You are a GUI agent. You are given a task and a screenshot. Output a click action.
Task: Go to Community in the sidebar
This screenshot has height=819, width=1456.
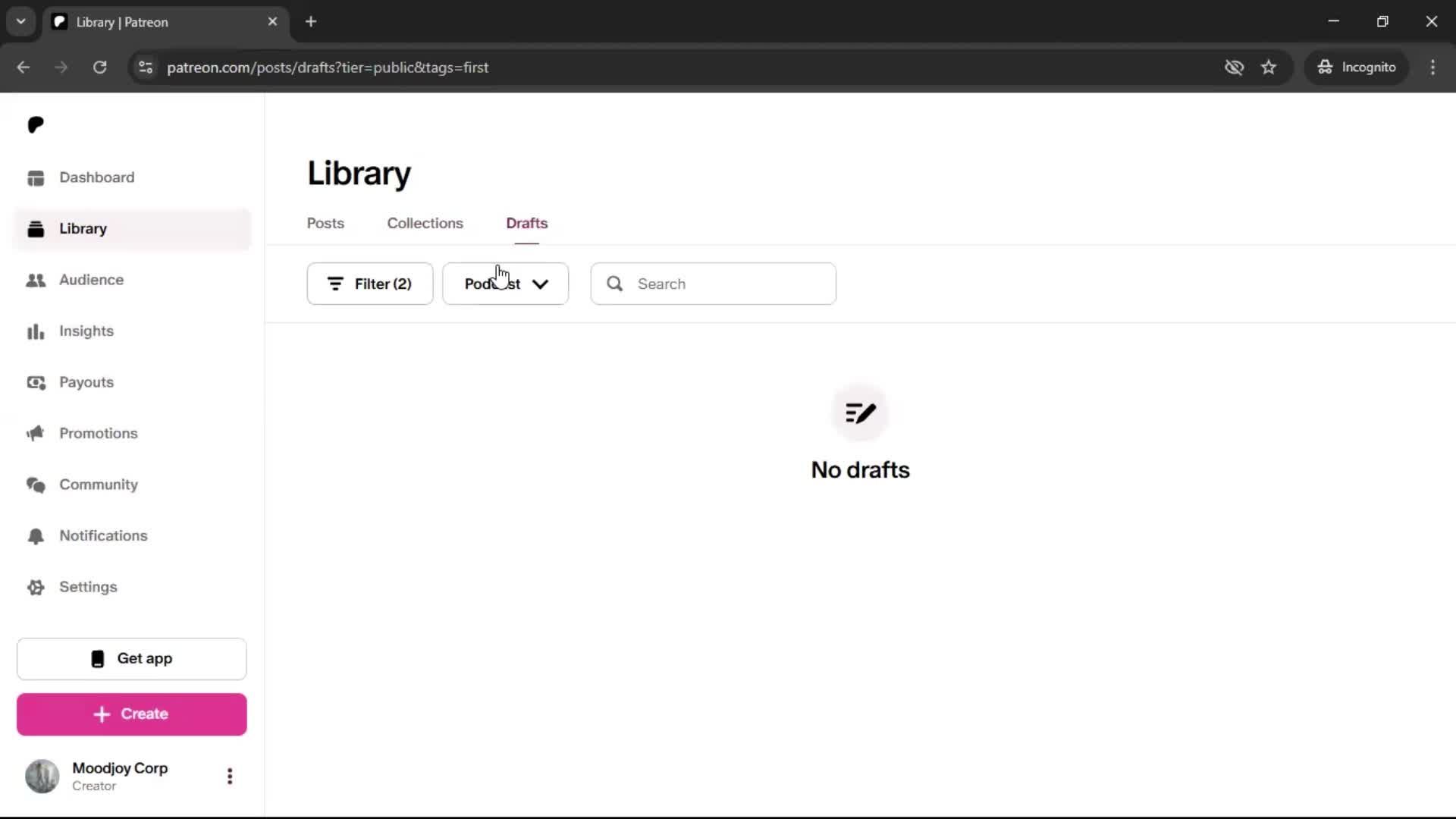coord(131,485)
